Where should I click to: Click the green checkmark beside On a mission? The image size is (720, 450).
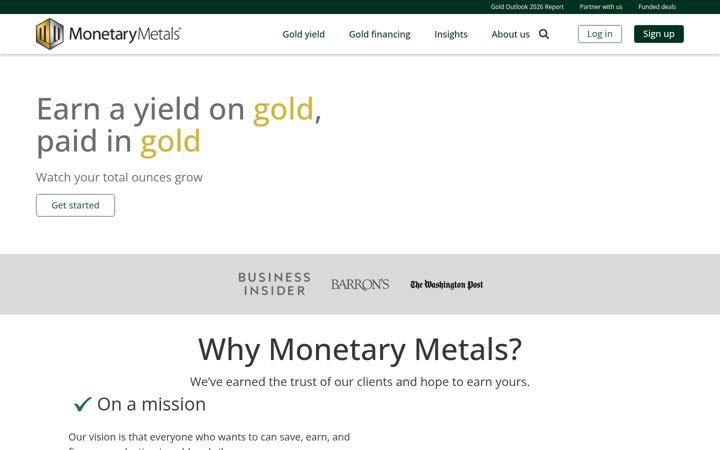(x=83, y=404)
